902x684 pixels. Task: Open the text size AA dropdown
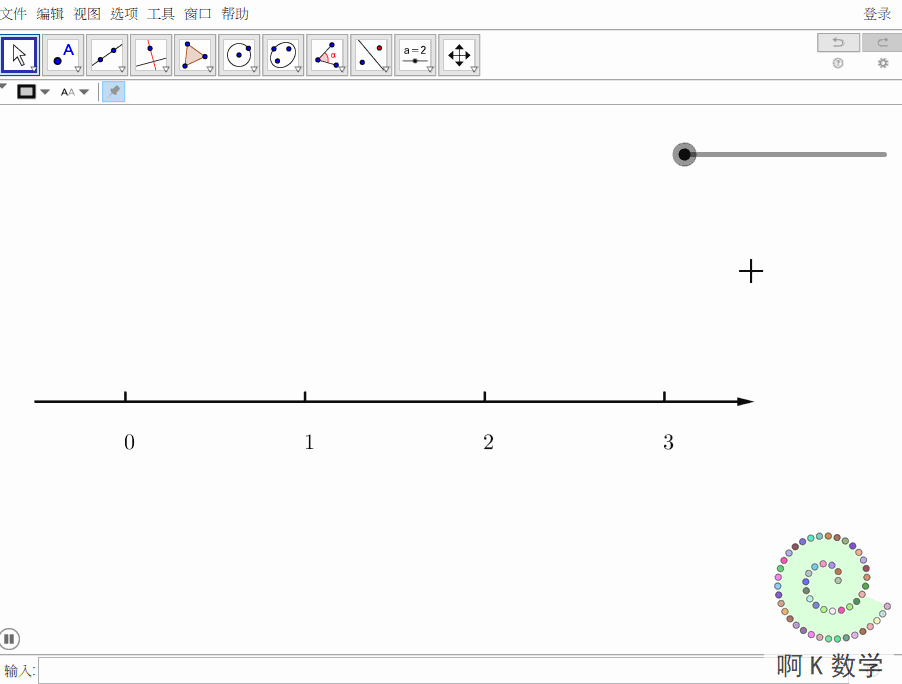[x=75, y=92]
